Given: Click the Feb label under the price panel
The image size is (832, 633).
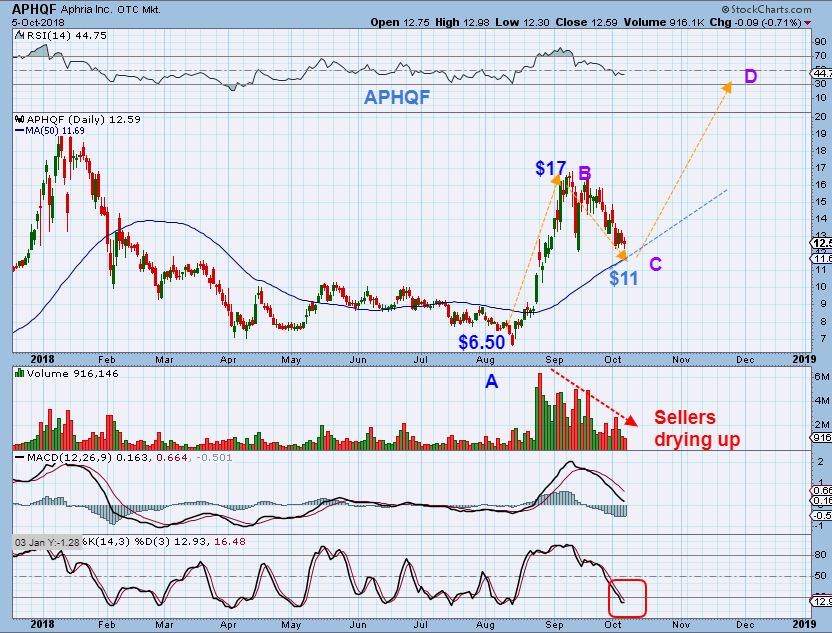Looking at the screenshot, I should coord(107,359).
